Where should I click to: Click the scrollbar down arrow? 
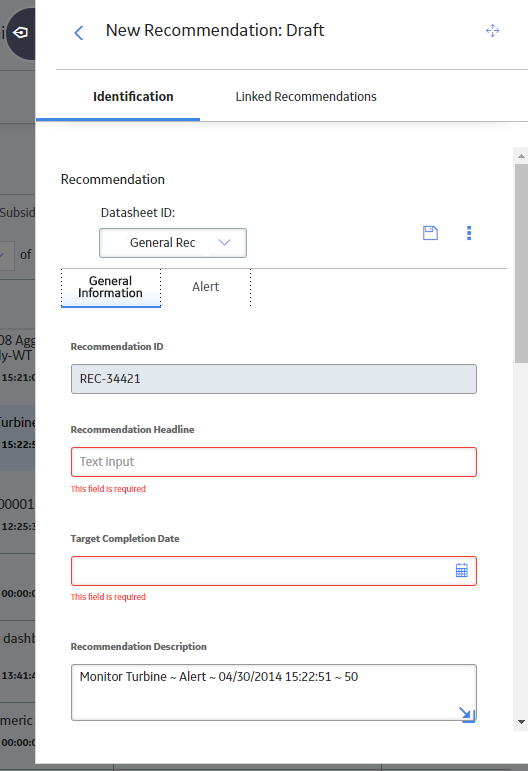(x=521, y=722)
